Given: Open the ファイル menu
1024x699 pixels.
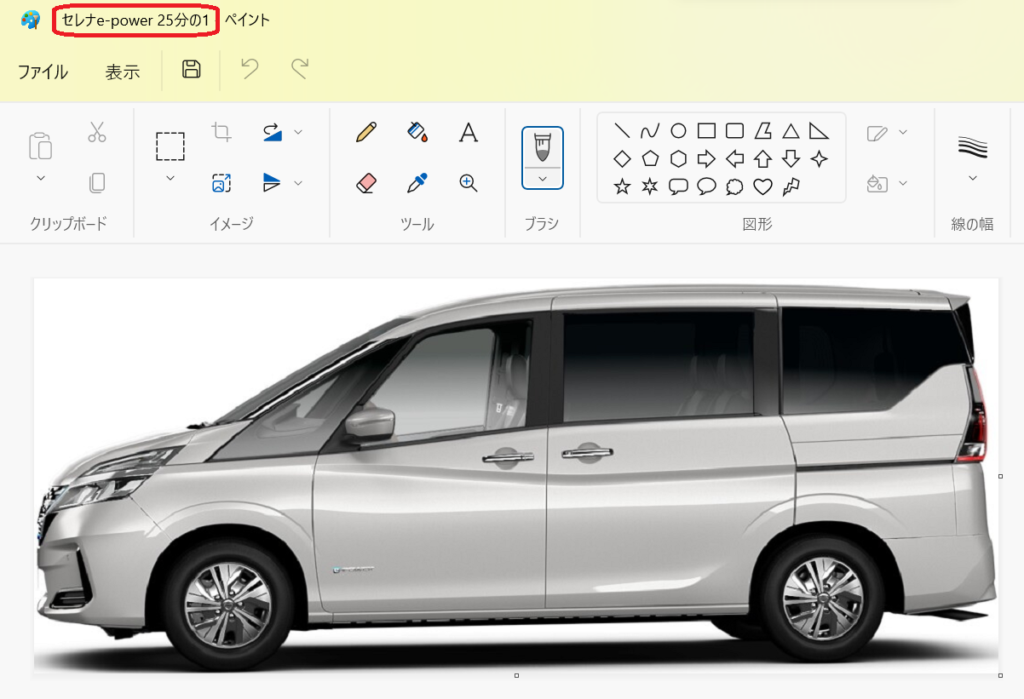Looking at the screenshot, I should (x=43, y=71).
